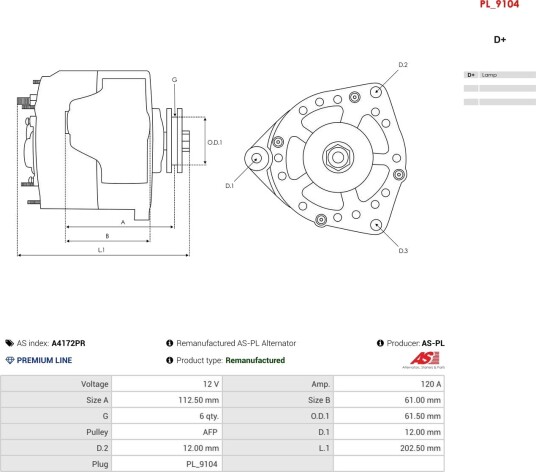Click the D.3 label on the diagram
The width and height of the screenshot is (536, 472).
(x=403, y=251)
